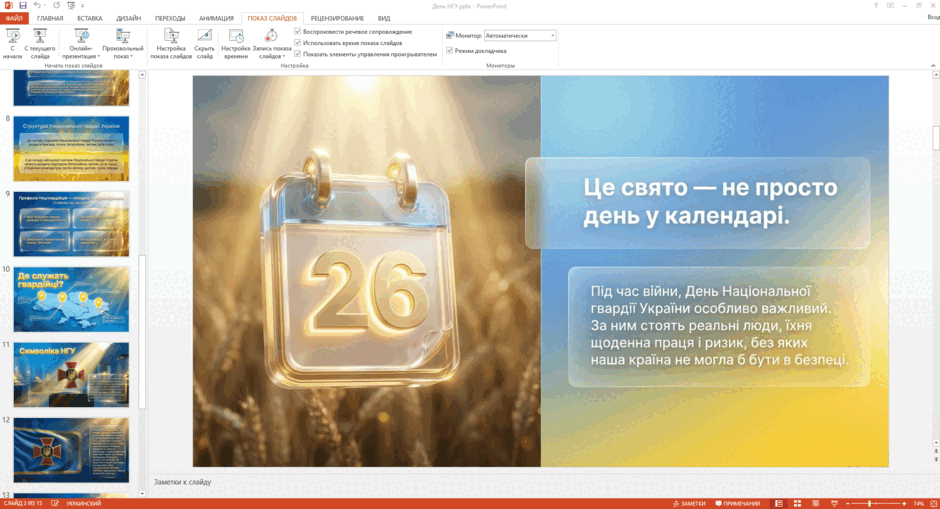The image size is (940, 509).
Task: Switch to АНИМАЦИЯ ribbon tab
Action: click(216, 19)
